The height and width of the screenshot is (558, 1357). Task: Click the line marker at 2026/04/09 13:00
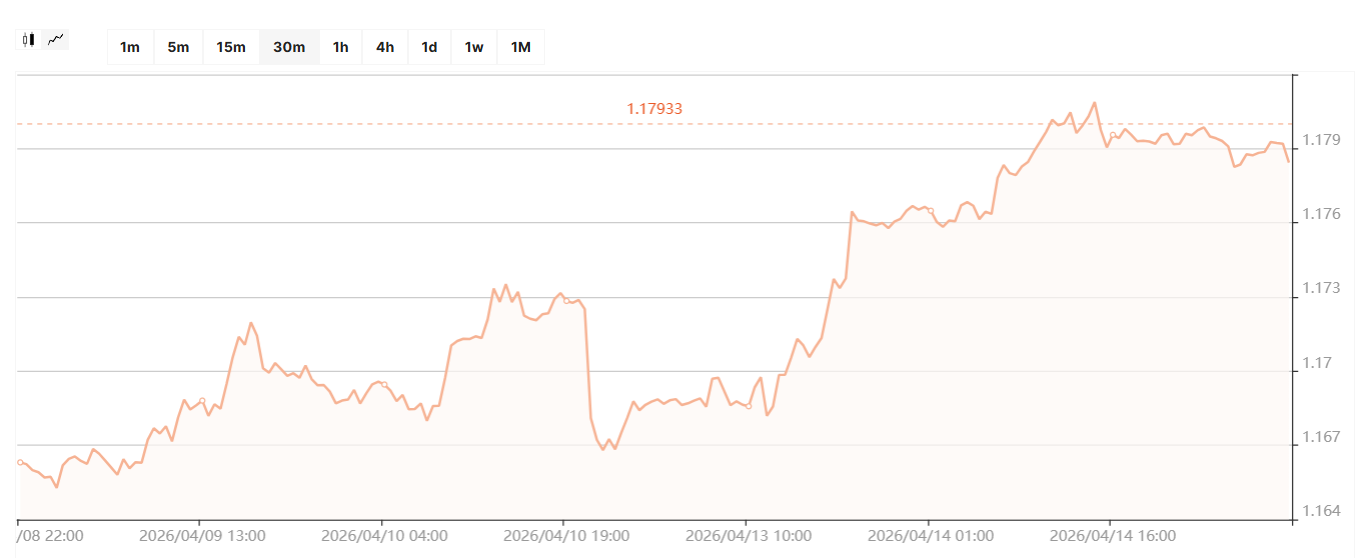click(x=202, y=401)
